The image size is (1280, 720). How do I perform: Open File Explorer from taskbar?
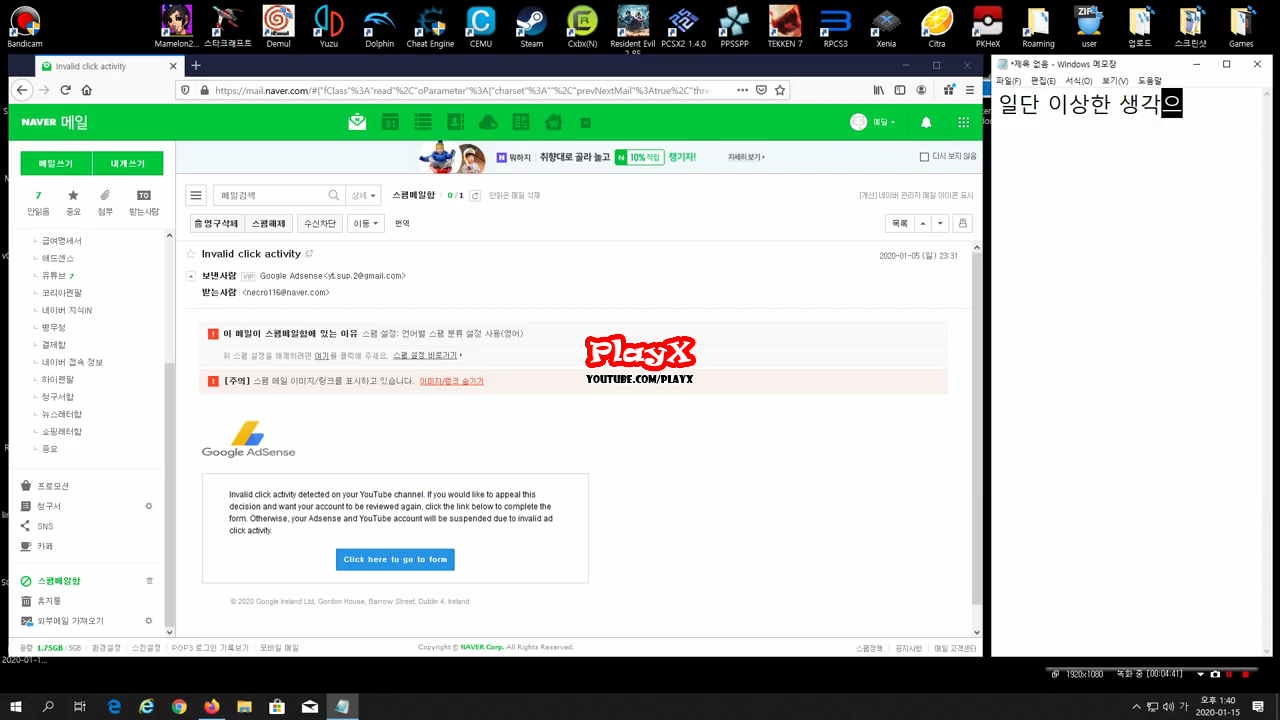244,706
